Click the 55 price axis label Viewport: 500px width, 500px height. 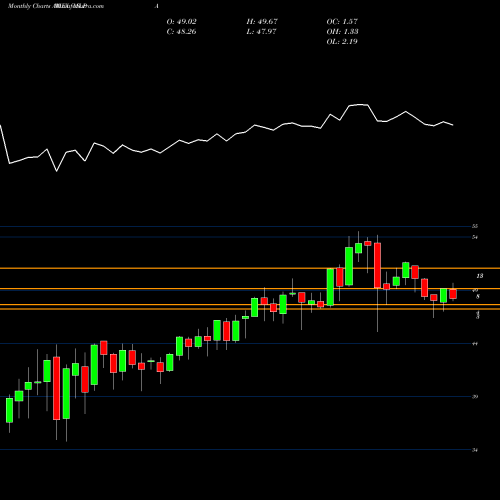pyautogui.click(x=475, y=226)
